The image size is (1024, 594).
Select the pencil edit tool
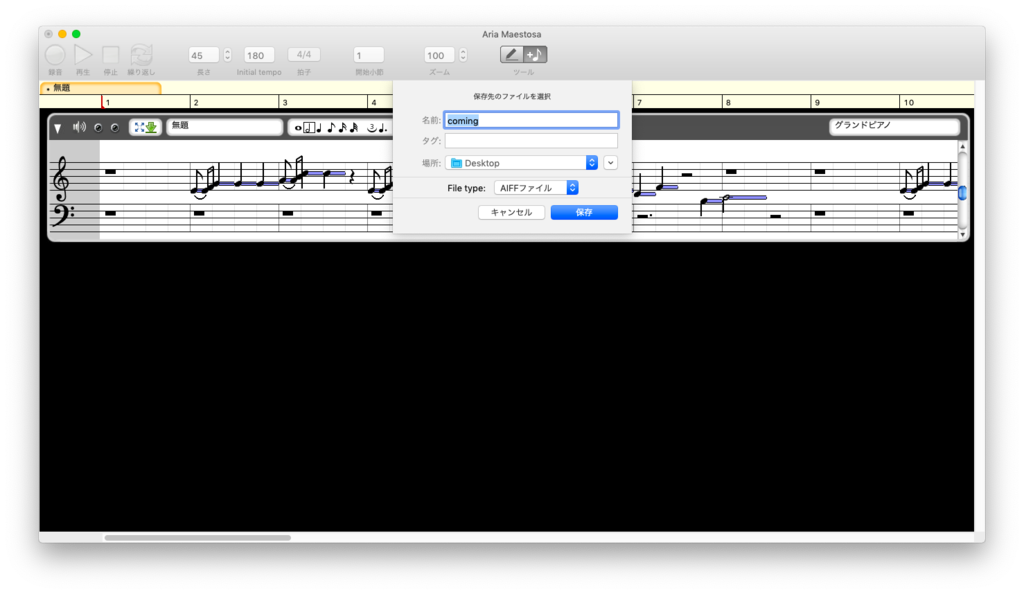[511, 55]
